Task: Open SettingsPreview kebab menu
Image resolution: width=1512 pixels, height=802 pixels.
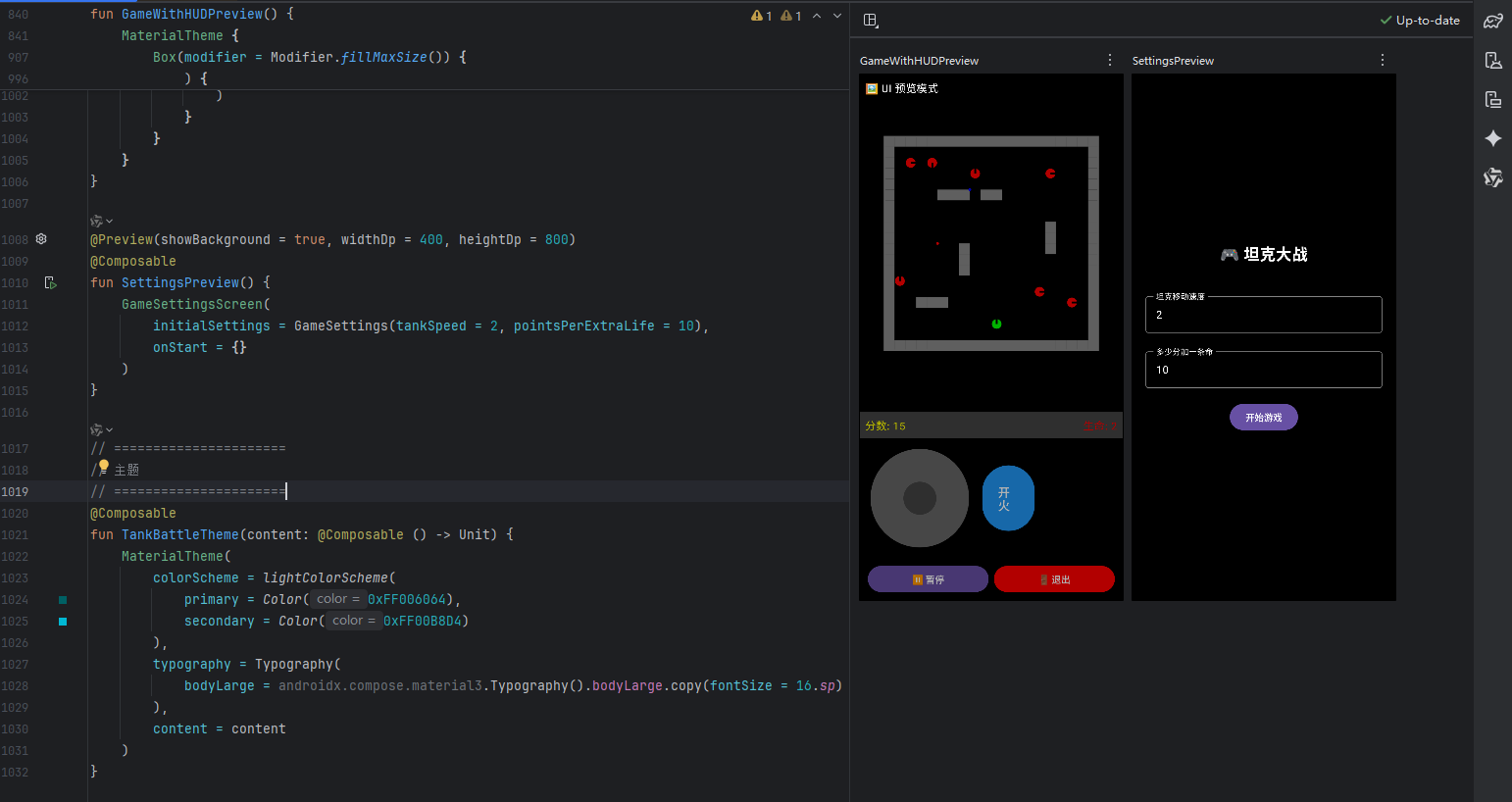Action: (x=1383, y=60)
